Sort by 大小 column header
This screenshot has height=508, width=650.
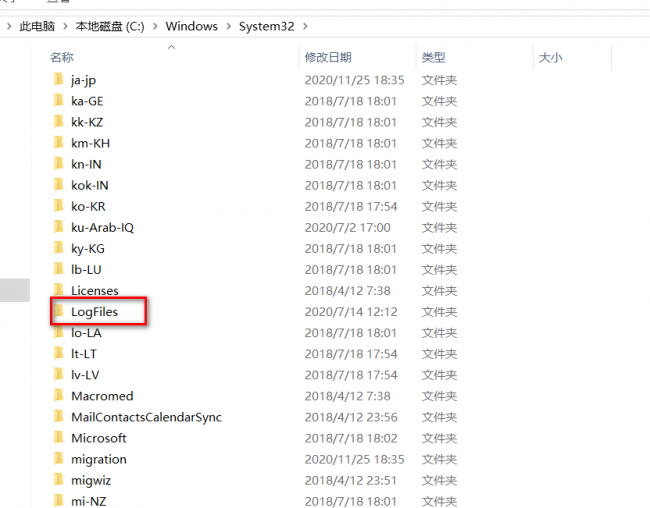(x=551, y=57)
